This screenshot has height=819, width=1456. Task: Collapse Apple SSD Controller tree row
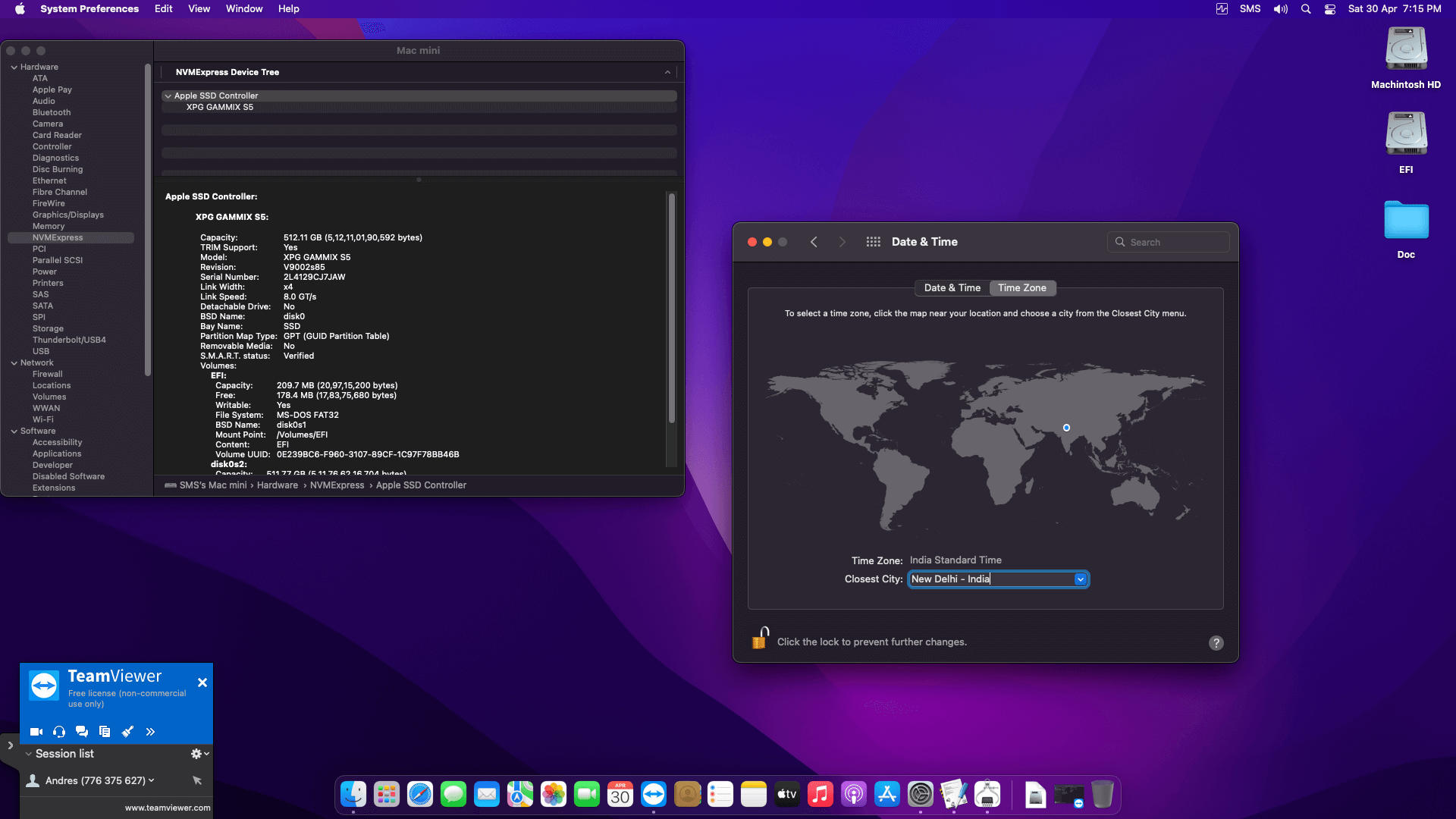click(168, 96)
